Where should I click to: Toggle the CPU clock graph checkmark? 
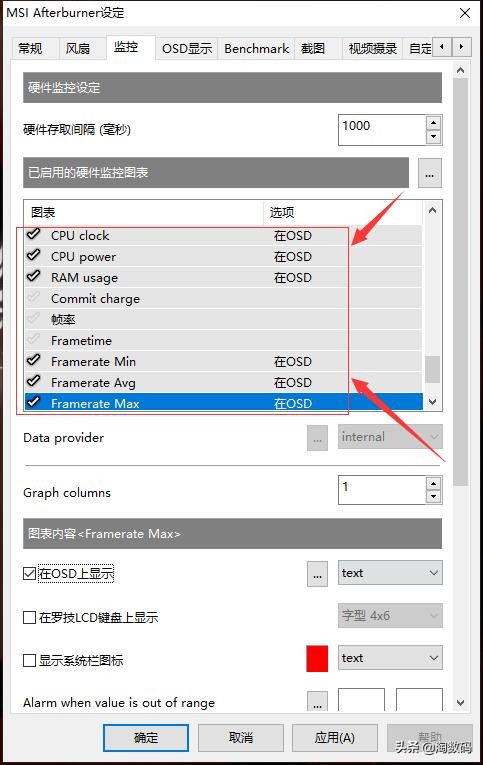pos(33,234)
